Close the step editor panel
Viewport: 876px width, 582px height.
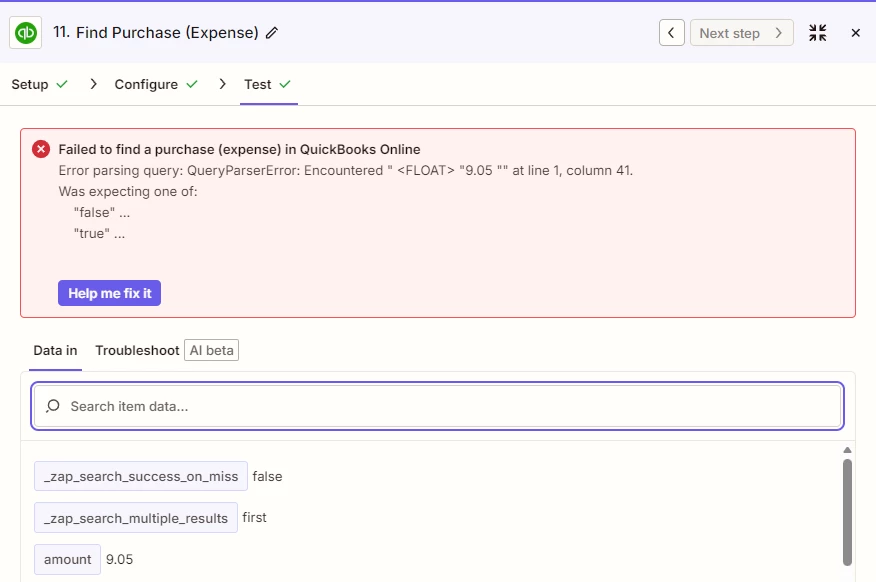(855, 33)
